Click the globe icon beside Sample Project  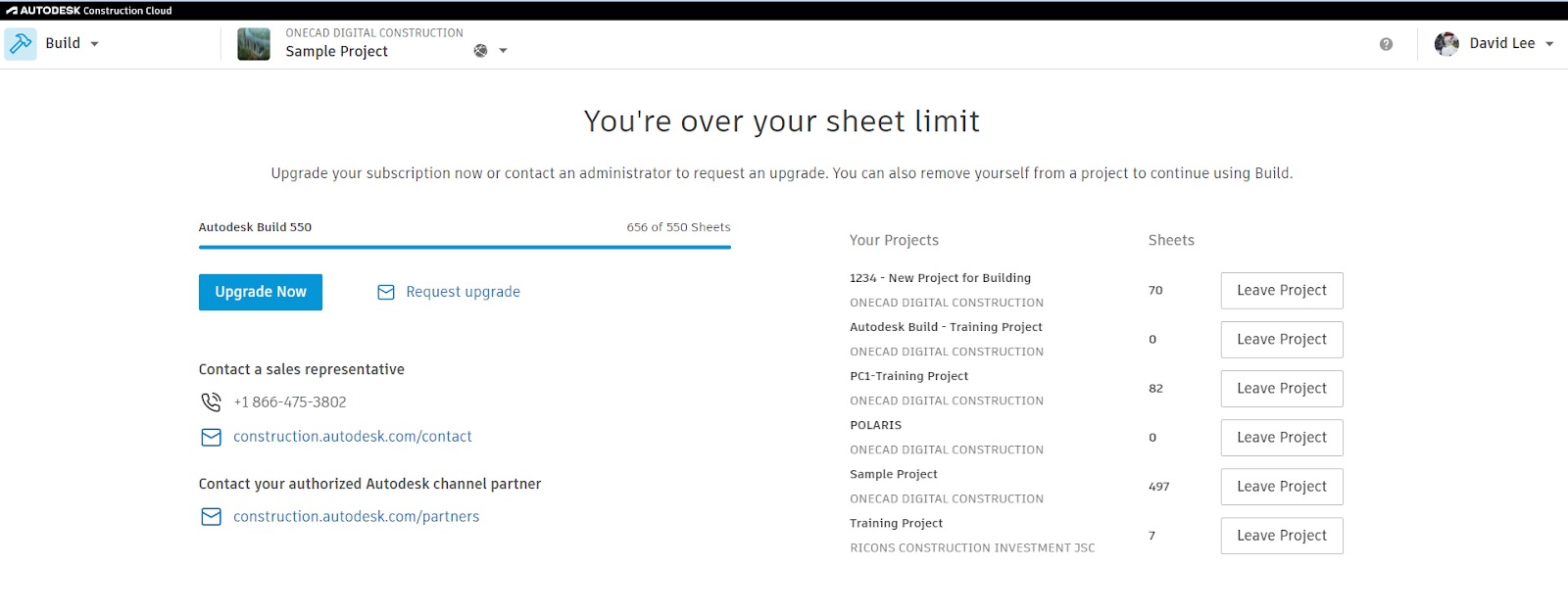pos(480,51)
